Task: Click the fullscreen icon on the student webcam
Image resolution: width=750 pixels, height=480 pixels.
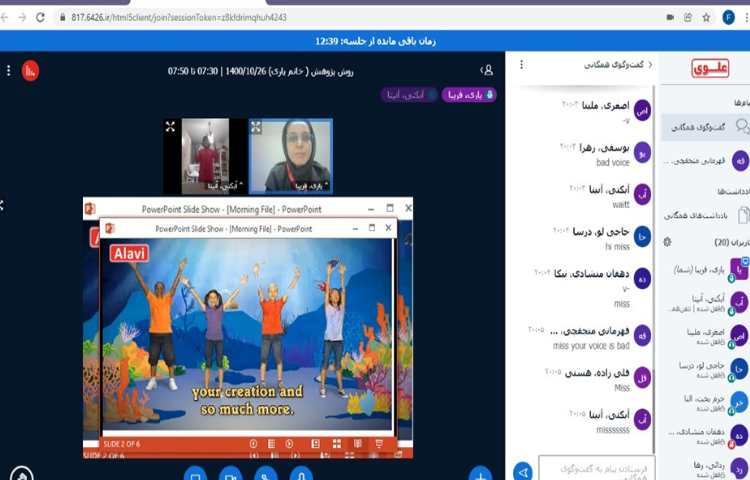Action: click(x=170, y=127)
